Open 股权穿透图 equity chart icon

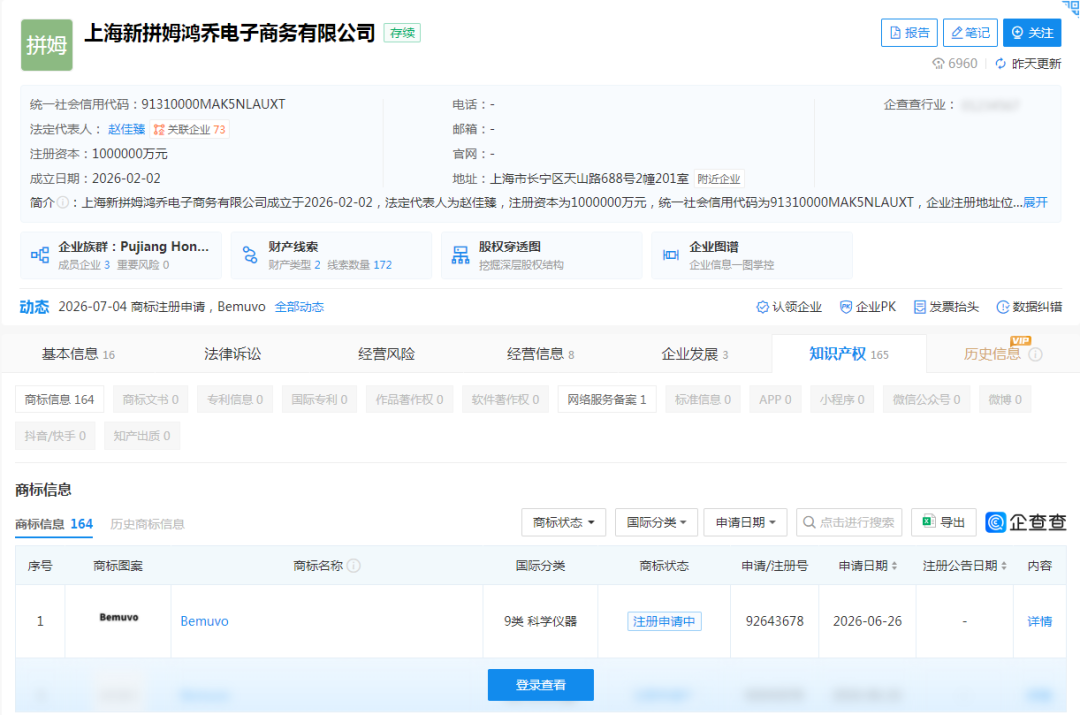(460, 256)
